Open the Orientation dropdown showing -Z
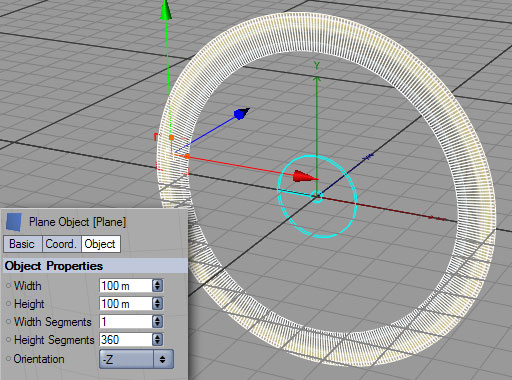The image size is (512, 380). 136,359
